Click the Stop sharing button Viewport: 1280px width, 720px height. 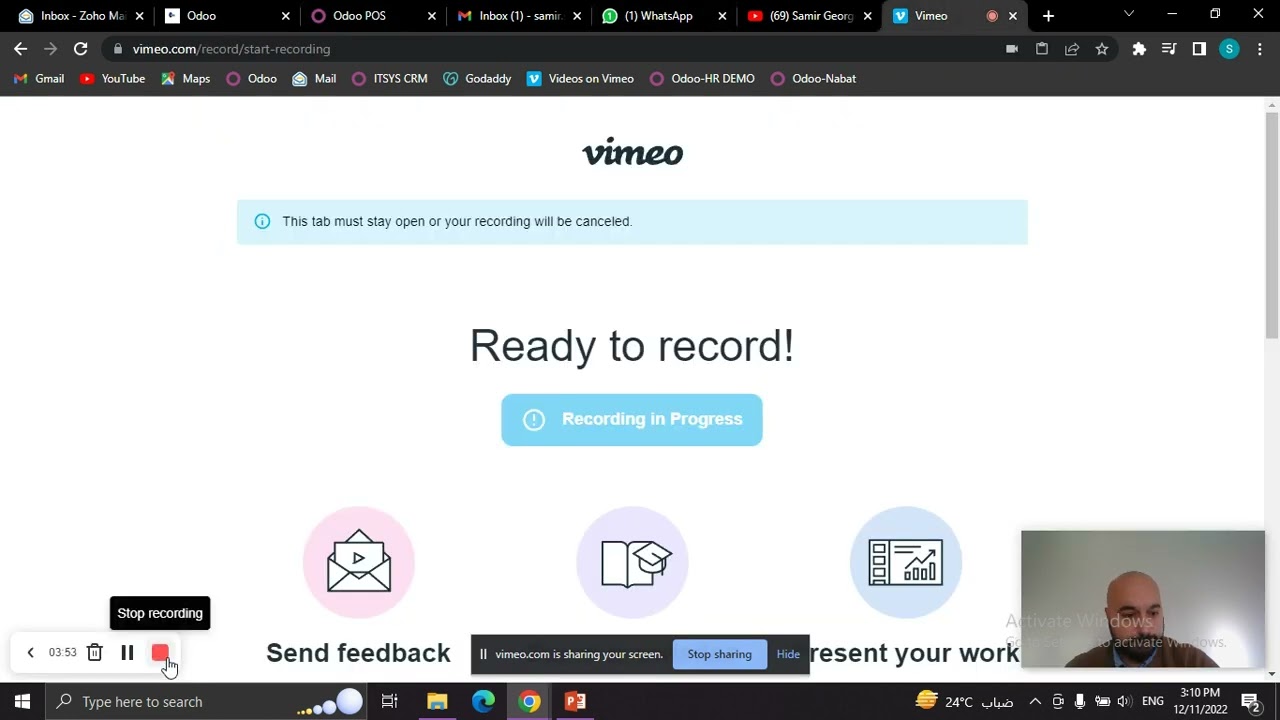[x=719, y=654]
